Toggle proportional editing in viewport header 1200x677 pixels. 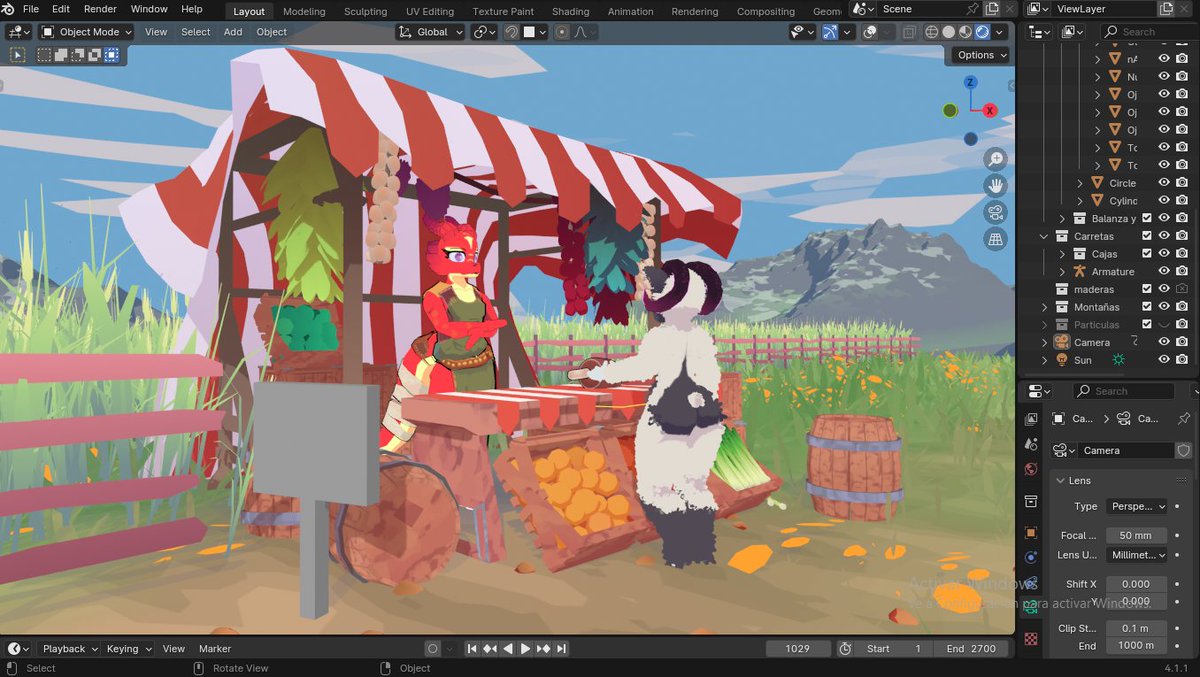[562, 32]
